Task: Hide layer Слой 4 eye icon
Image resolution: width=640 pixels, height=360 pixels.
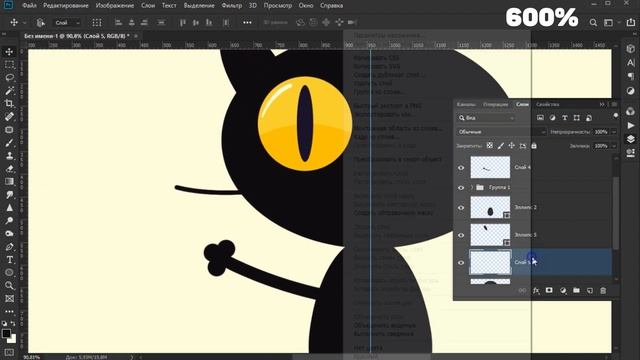Action: (461, 168)
